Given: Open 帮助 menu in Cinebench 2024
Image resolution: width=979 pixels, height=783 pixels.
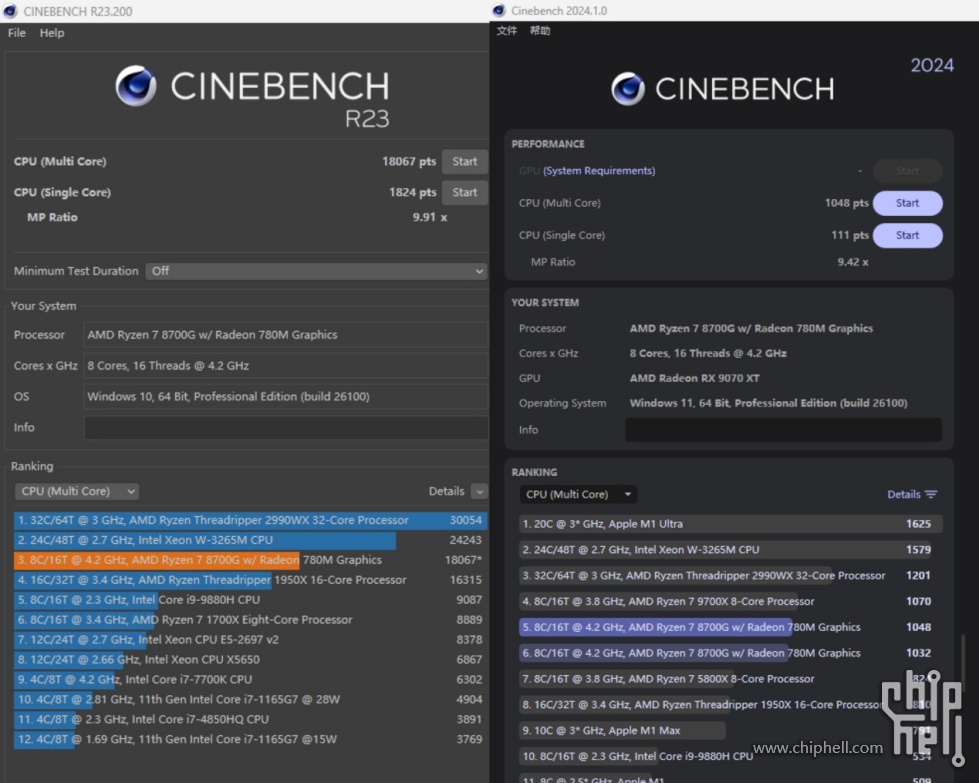Looking at the screenshot, I should pos(540,31).
